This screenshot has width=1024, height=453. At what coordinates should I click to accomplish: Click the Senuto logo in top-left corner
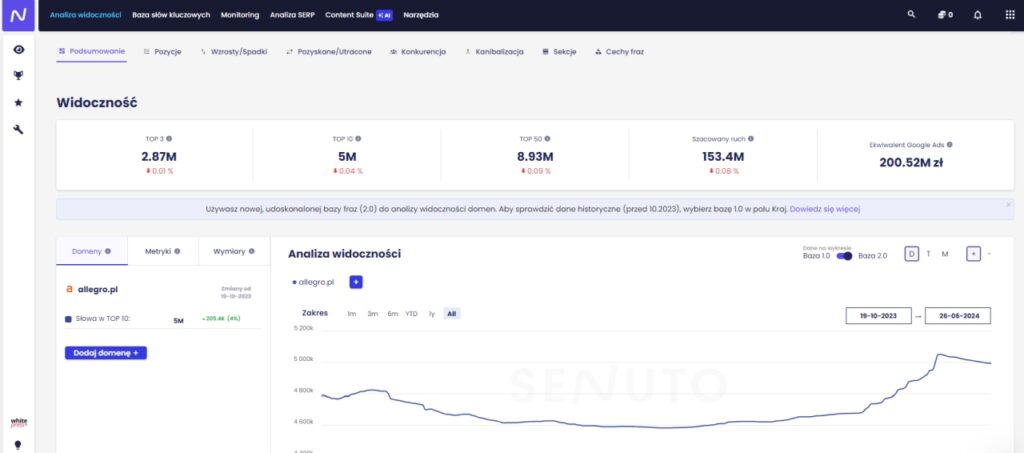18,16
